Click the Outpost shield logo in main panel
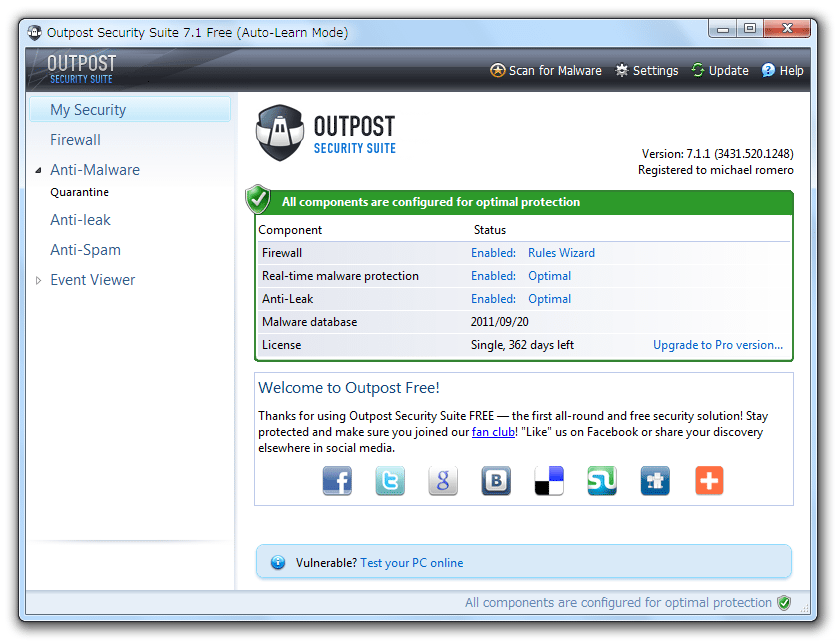The height and width of the screenshot is (642, 839). pyautogui.click(x=280, y=133)
